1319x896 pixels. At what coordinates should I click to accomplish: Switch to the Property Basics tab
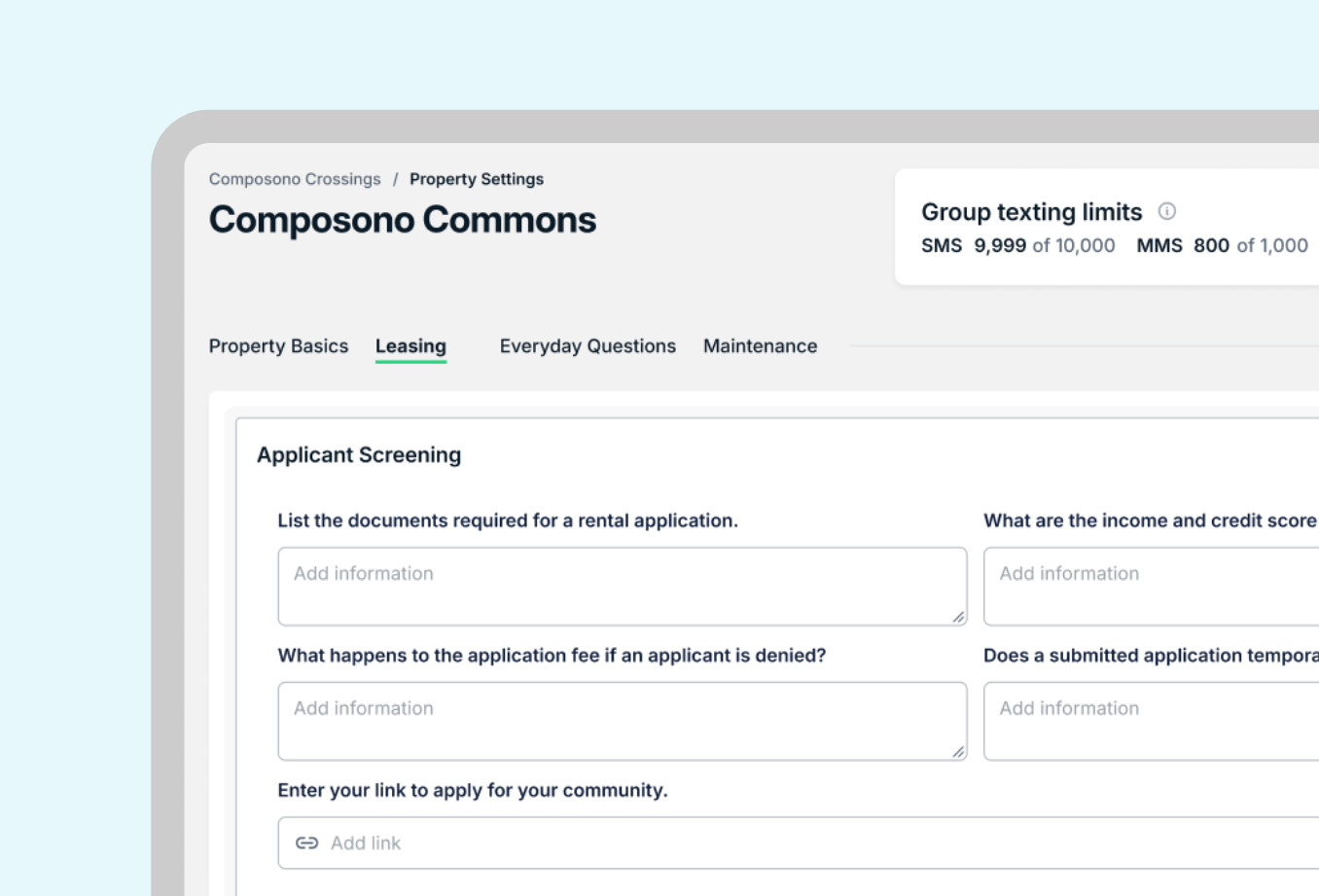click(278, 346)
